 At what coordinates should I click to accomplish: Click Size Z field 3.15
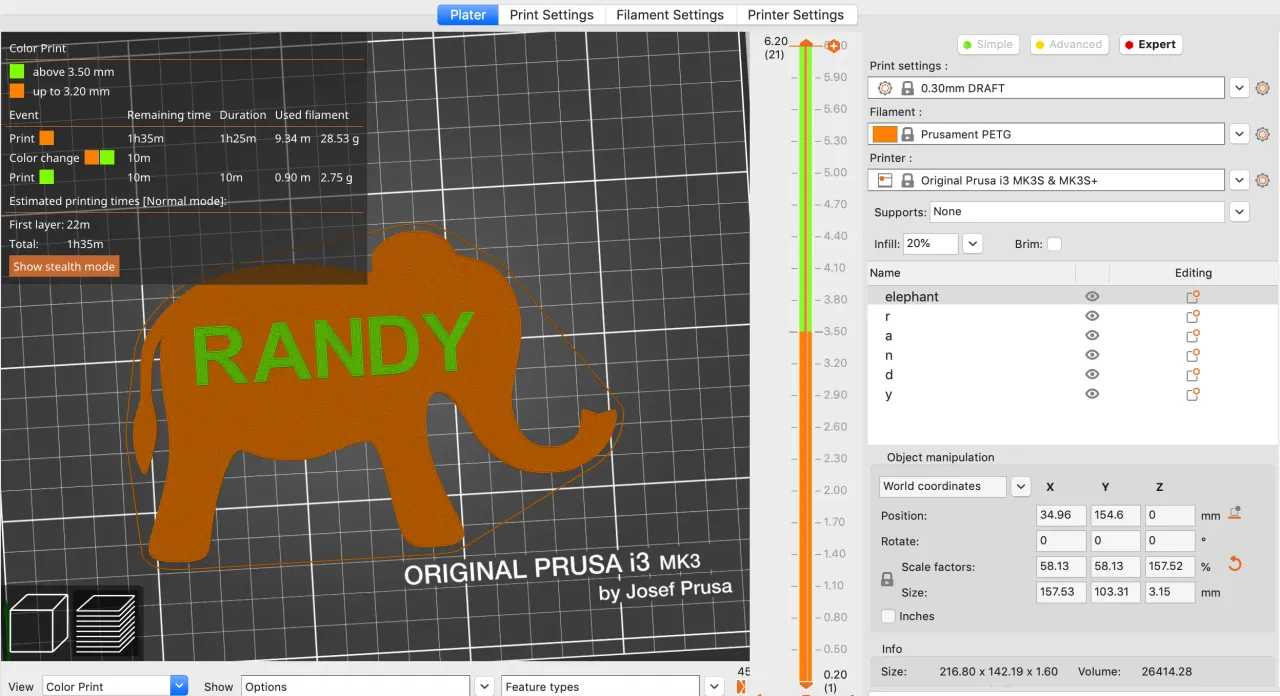[1170, 592]
